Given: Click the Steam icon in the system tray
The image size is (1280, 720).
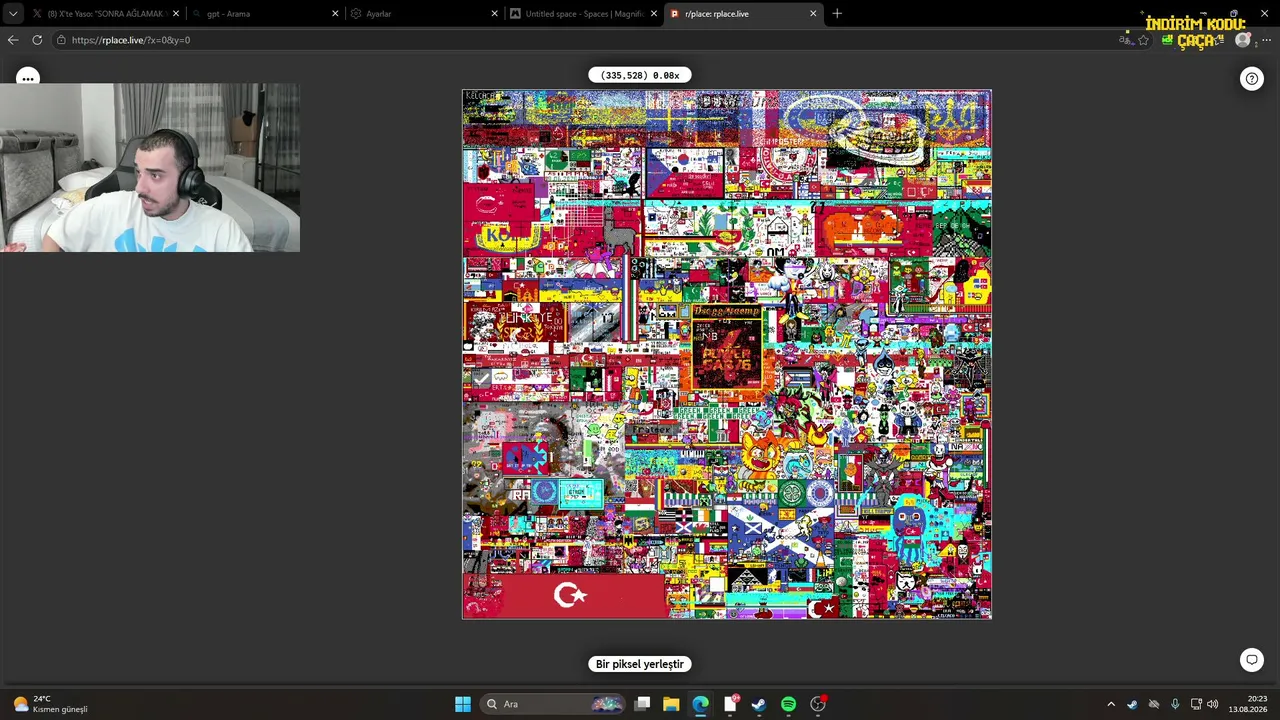Looking at the screenshot, I should pos(1132,704).
